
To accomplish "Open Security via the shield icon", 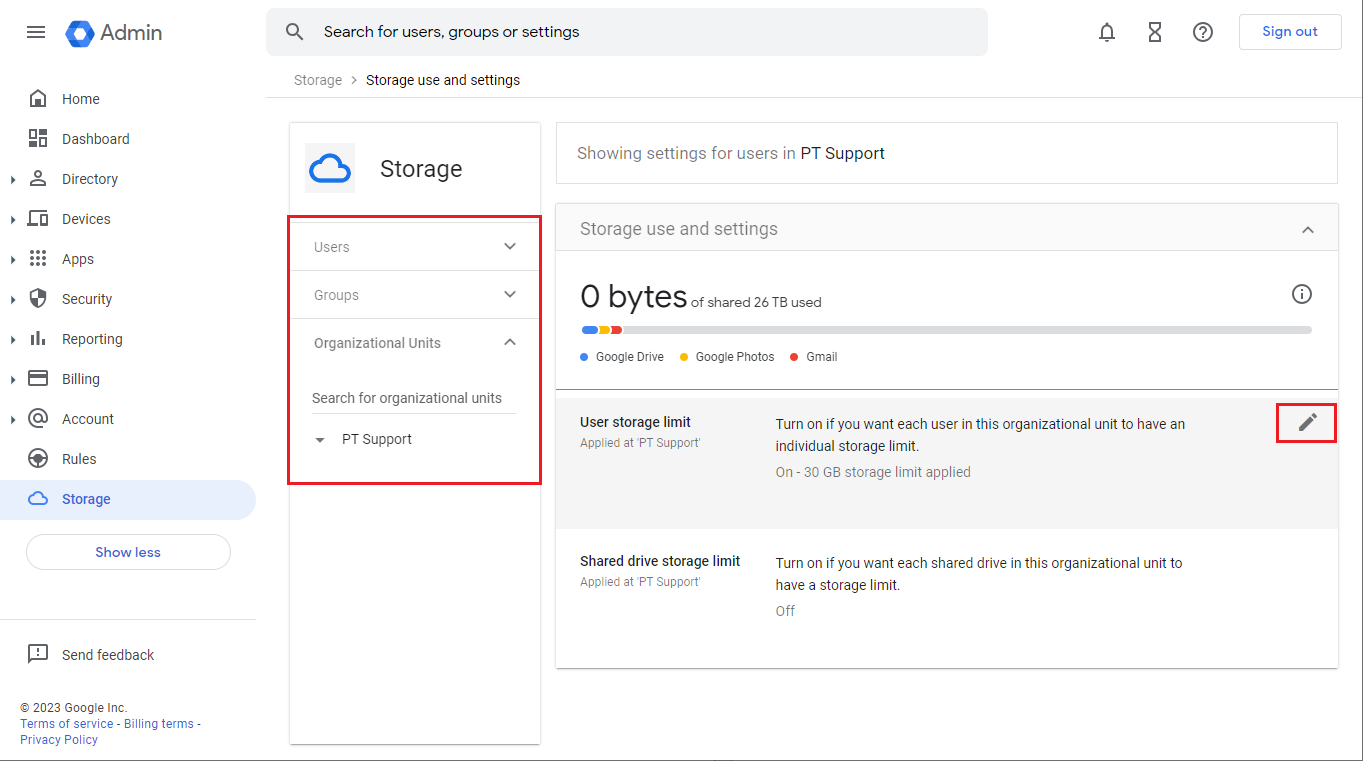I will pyautogui.click(x=38, y=298).
